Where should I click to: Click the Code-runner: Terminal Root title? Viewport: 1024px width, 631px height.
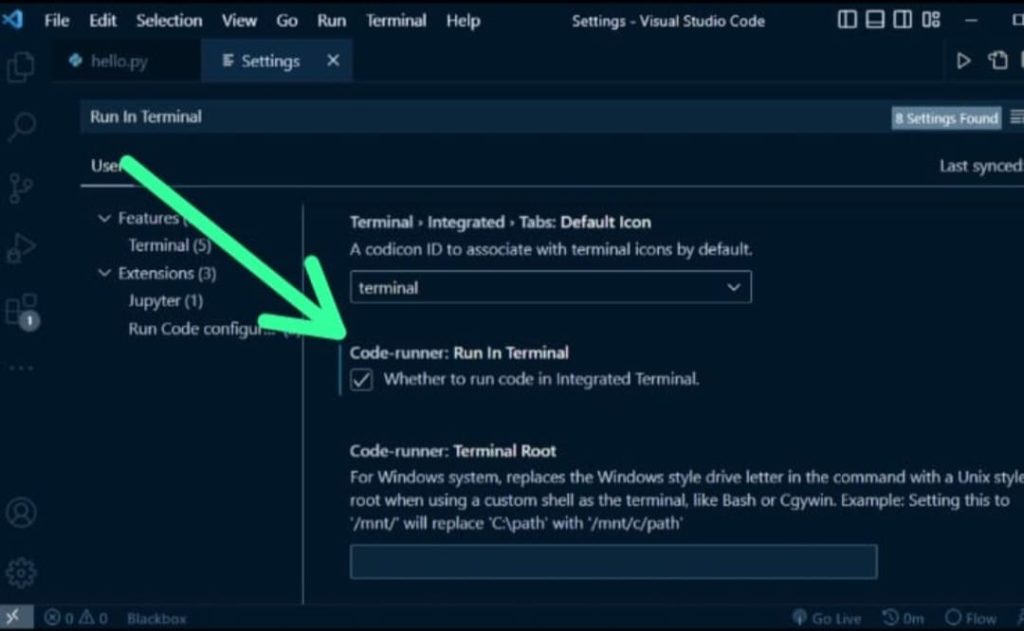pos(453,451)
